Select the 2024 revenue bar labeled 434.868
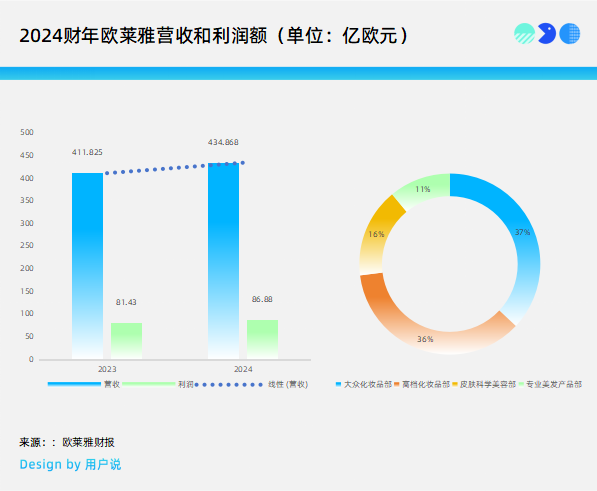This screenshot has width=597, height=491. (x=223, y=261)
